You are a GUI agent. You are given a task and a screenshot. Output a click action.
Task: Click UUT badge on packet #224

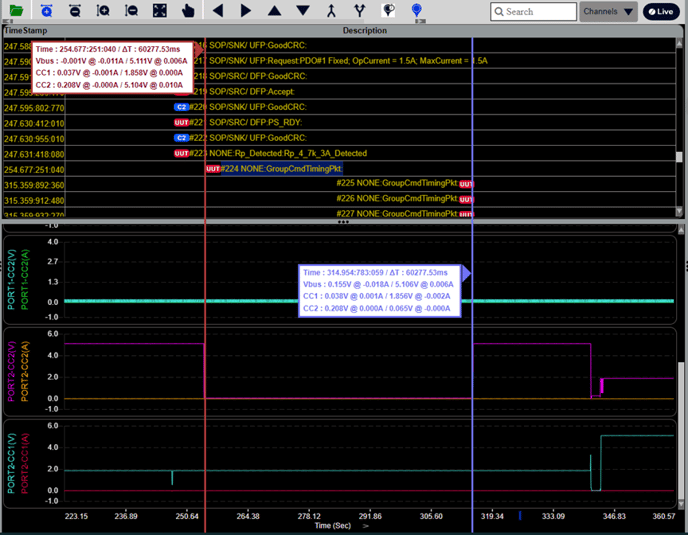point(213,169)
